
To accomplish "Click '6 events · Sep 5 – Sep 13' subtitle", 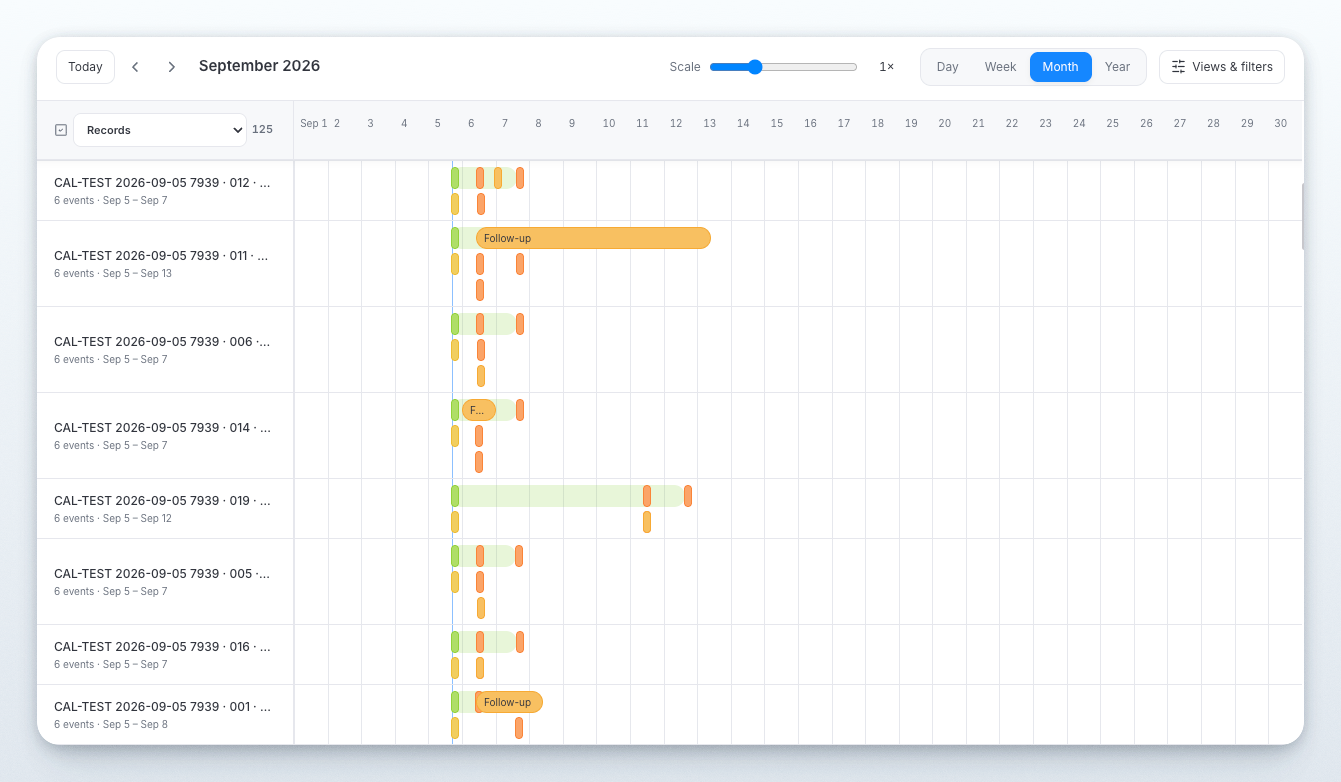I will pos(113,273).
